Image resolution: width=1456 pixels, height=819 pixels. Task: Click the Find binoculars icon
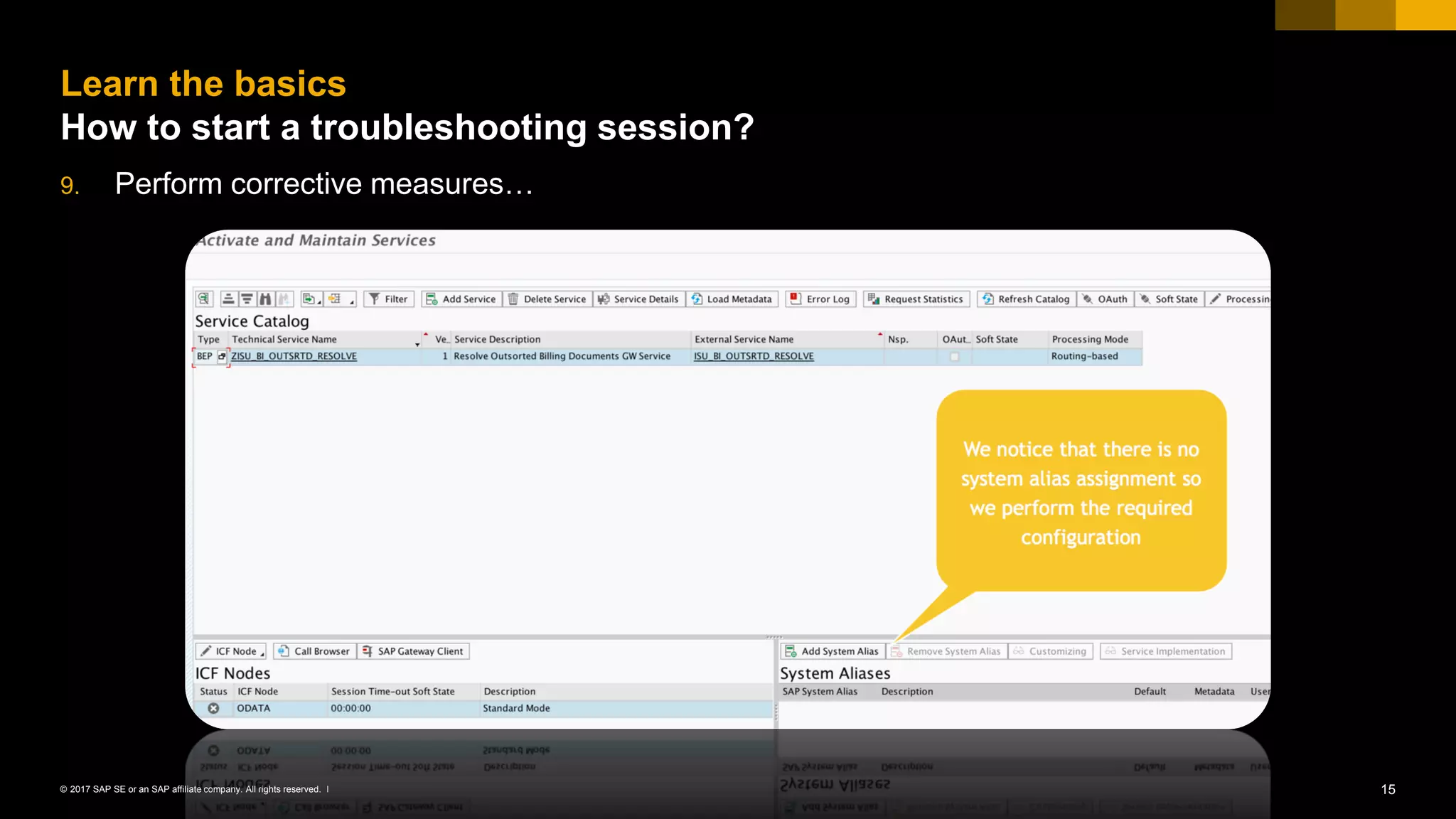click(x=265, y=299)
